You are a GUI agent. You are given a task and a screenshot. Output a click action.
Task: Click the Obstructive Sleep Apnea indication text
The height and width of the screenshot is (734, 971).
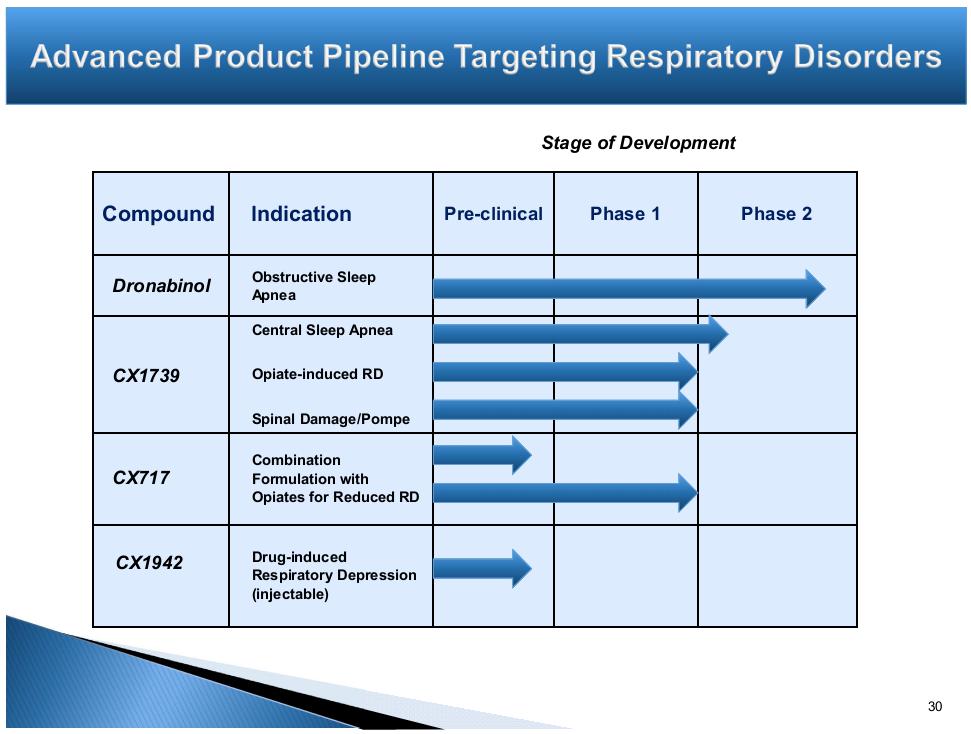(x=313, y=286)
